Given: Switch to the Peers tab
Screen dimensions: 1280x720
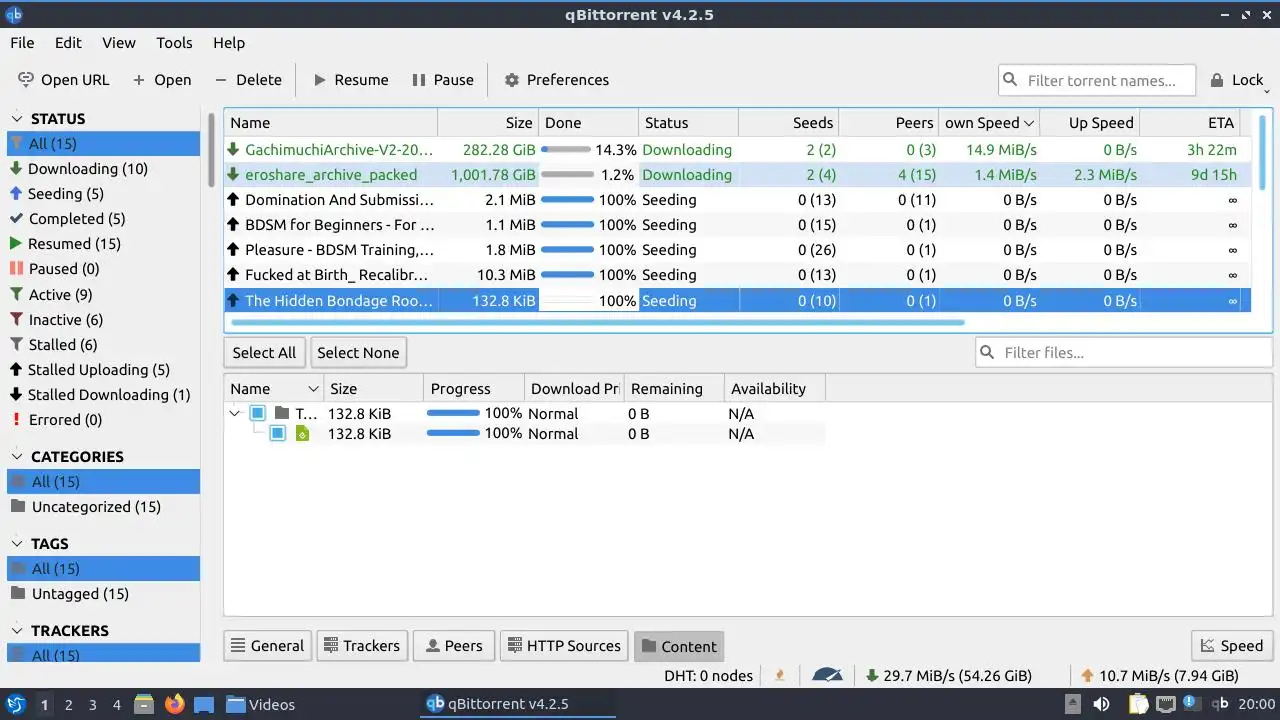Looking at the screenshot, I should pyautogui.click(x=453, y=646).
